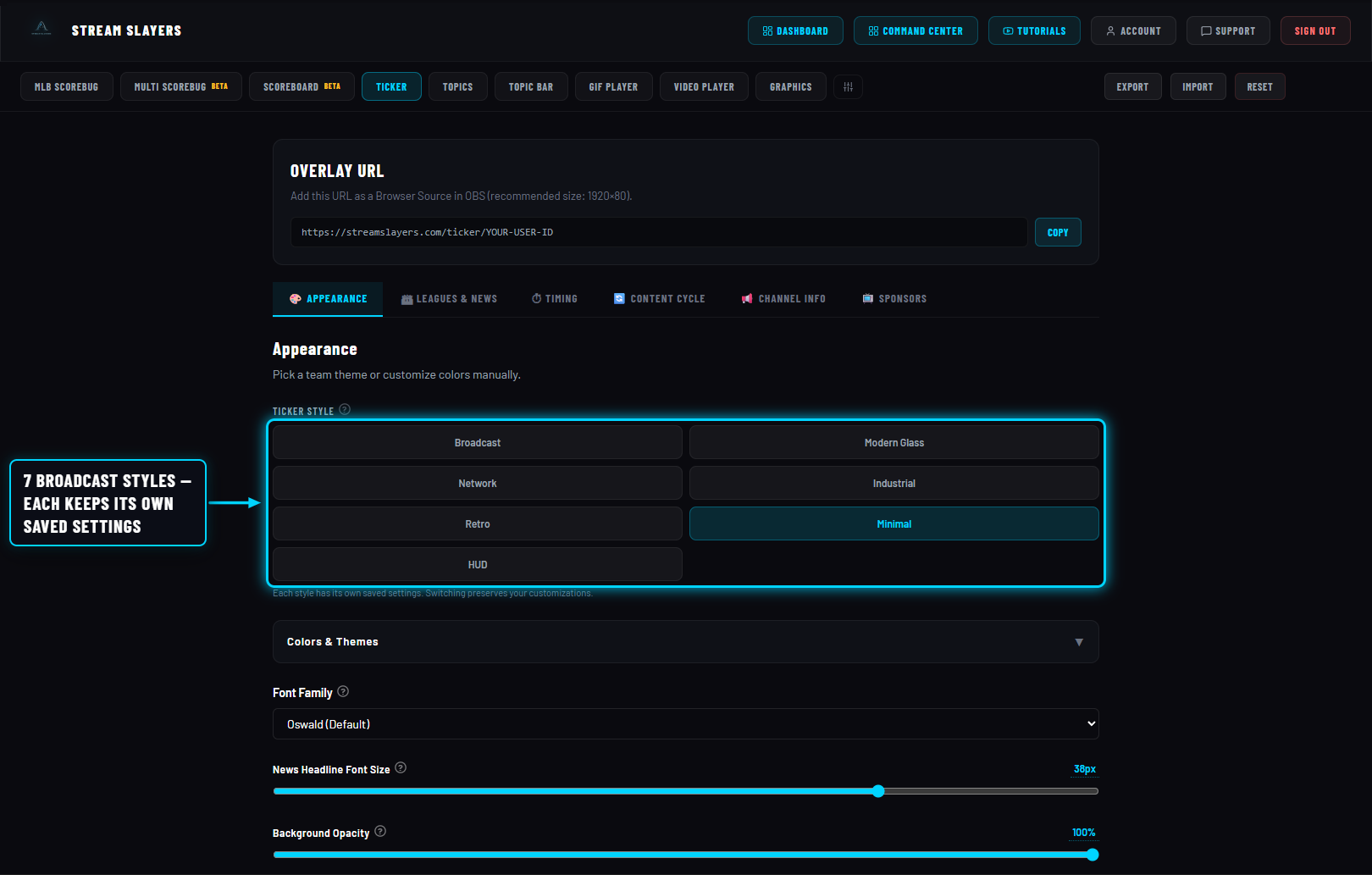Select the Modern Glass ticker style
Screen dimensions: 1372x875
[894, 443]
